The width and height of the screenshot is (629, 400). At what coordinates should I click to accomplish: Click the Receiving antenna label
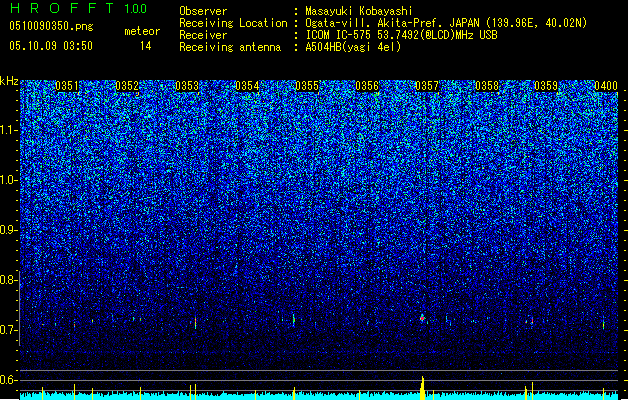point(230,47)
